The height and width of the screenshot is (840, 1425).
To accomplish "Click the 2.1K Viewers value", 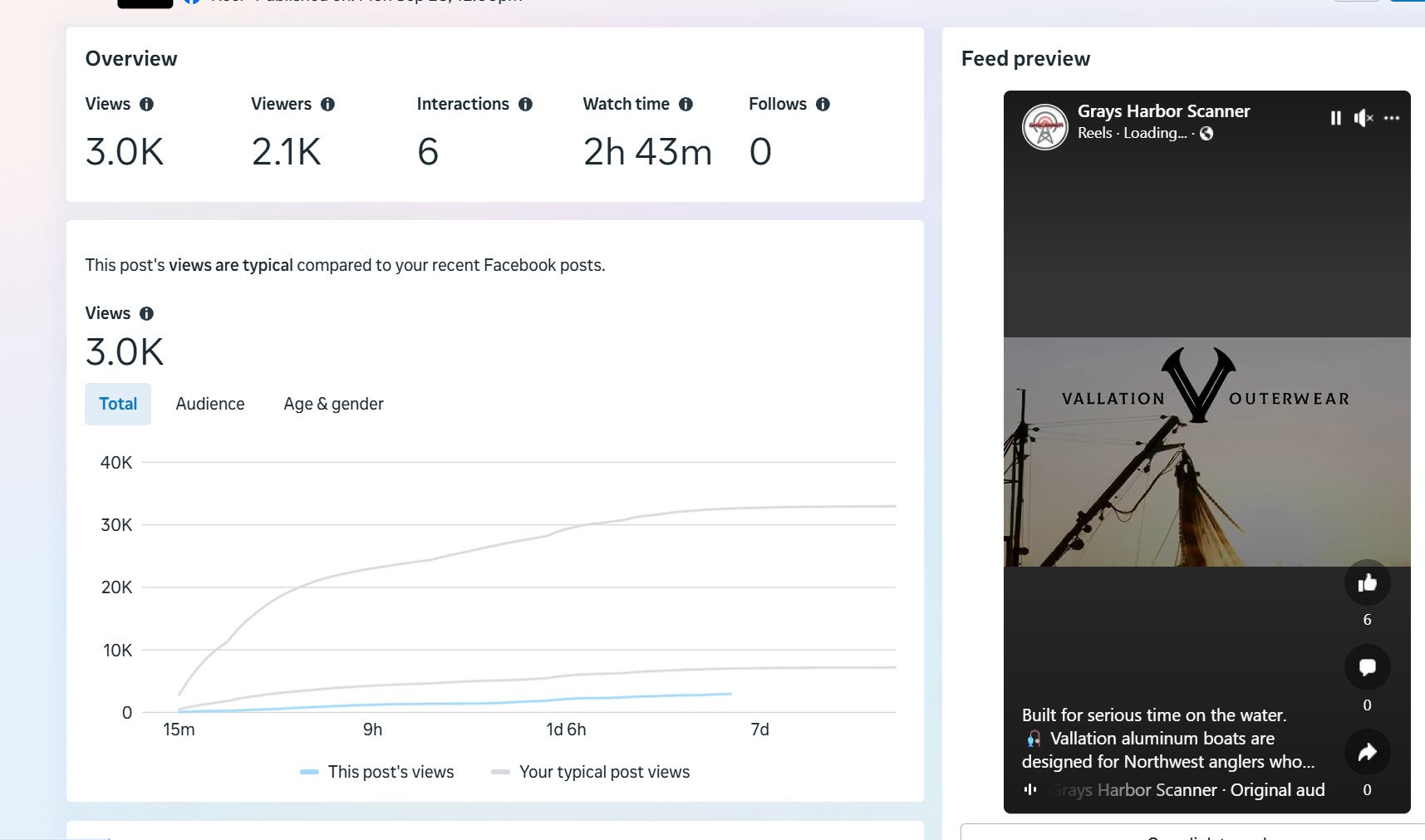I will pyautogui.click(x=286, y=152).
